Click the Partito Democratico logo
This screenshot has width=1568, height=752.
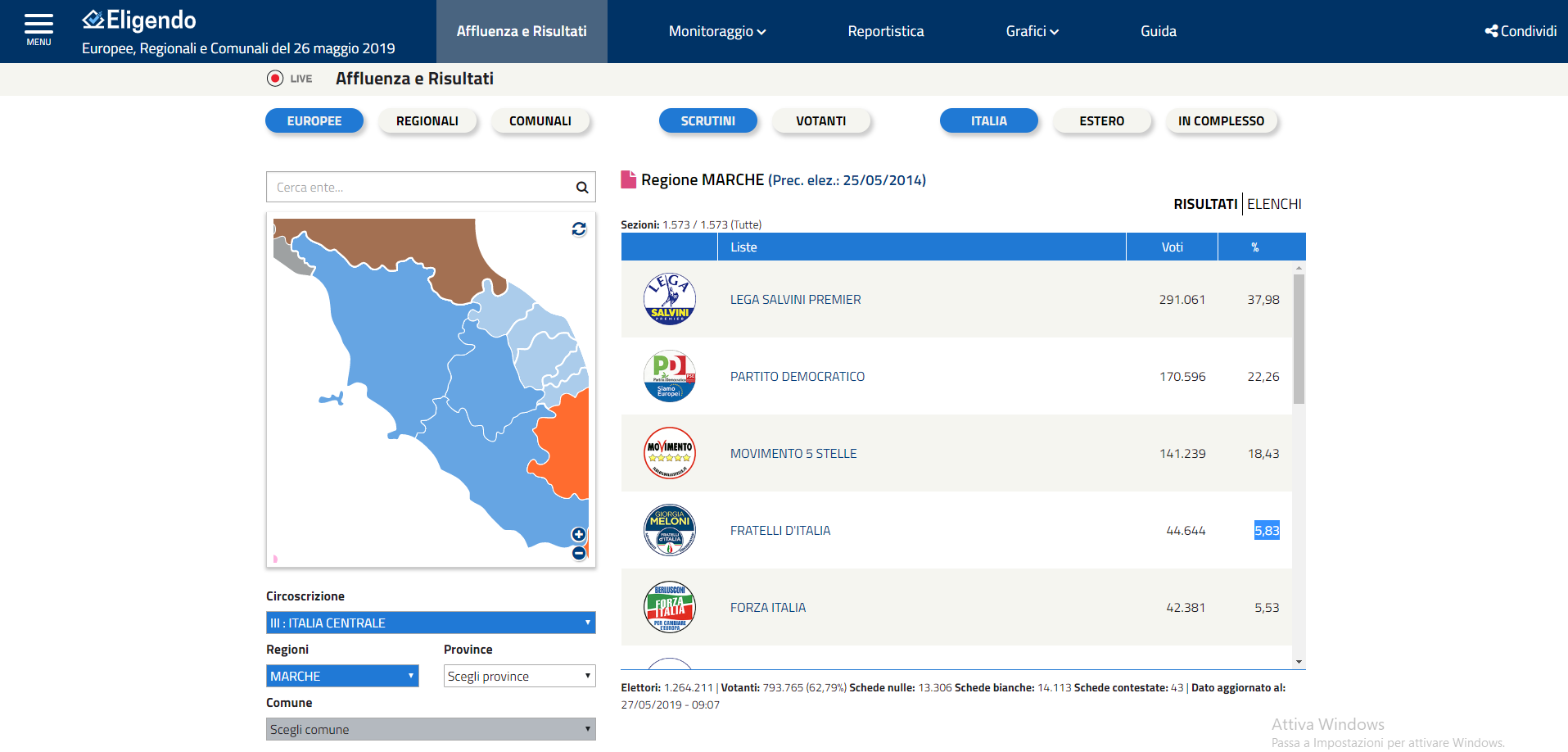(670, 376)
